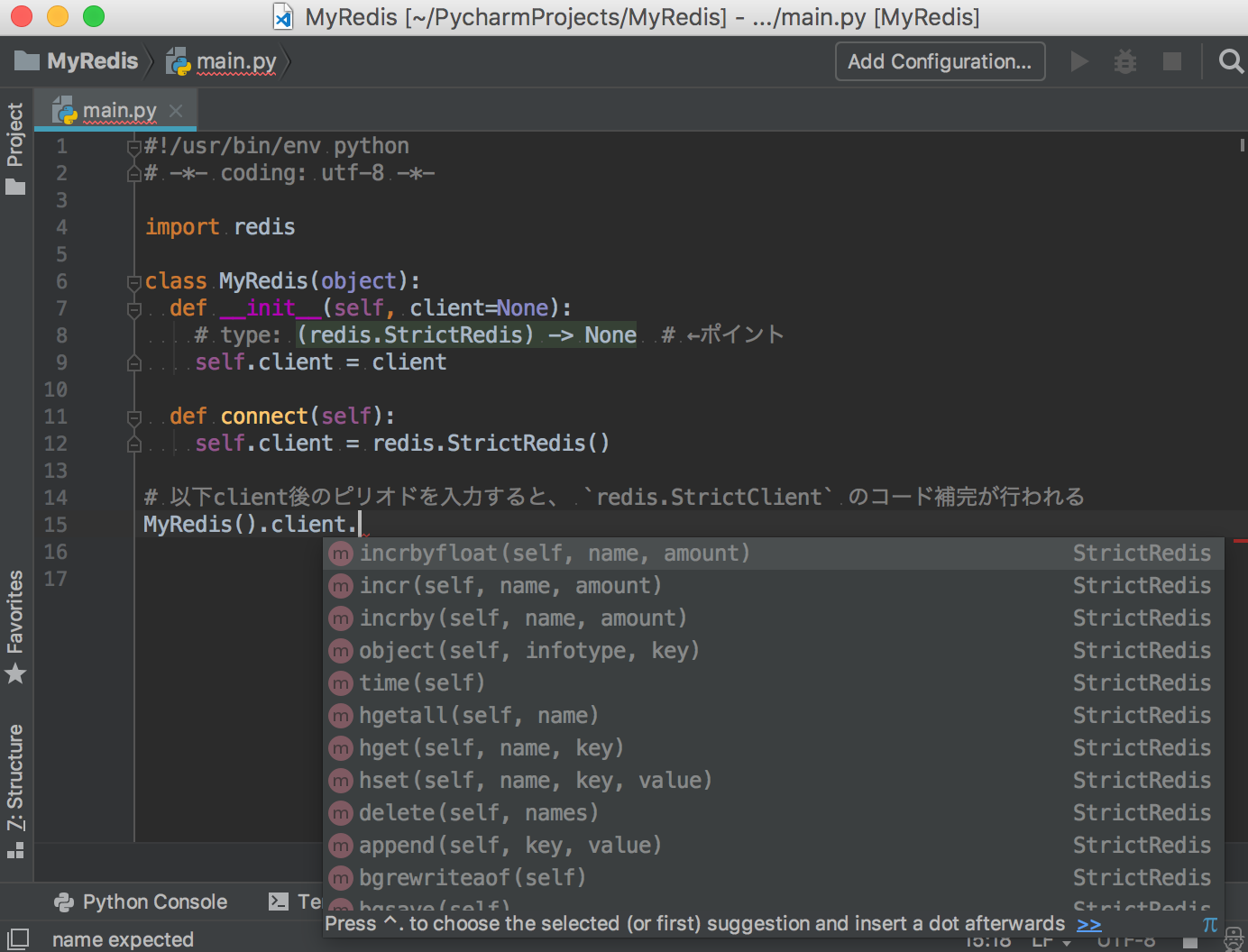Viewport: 1248px width, 952px height.
Task: Click method icon beside bgrewriteaof
Action: point(341,878)
